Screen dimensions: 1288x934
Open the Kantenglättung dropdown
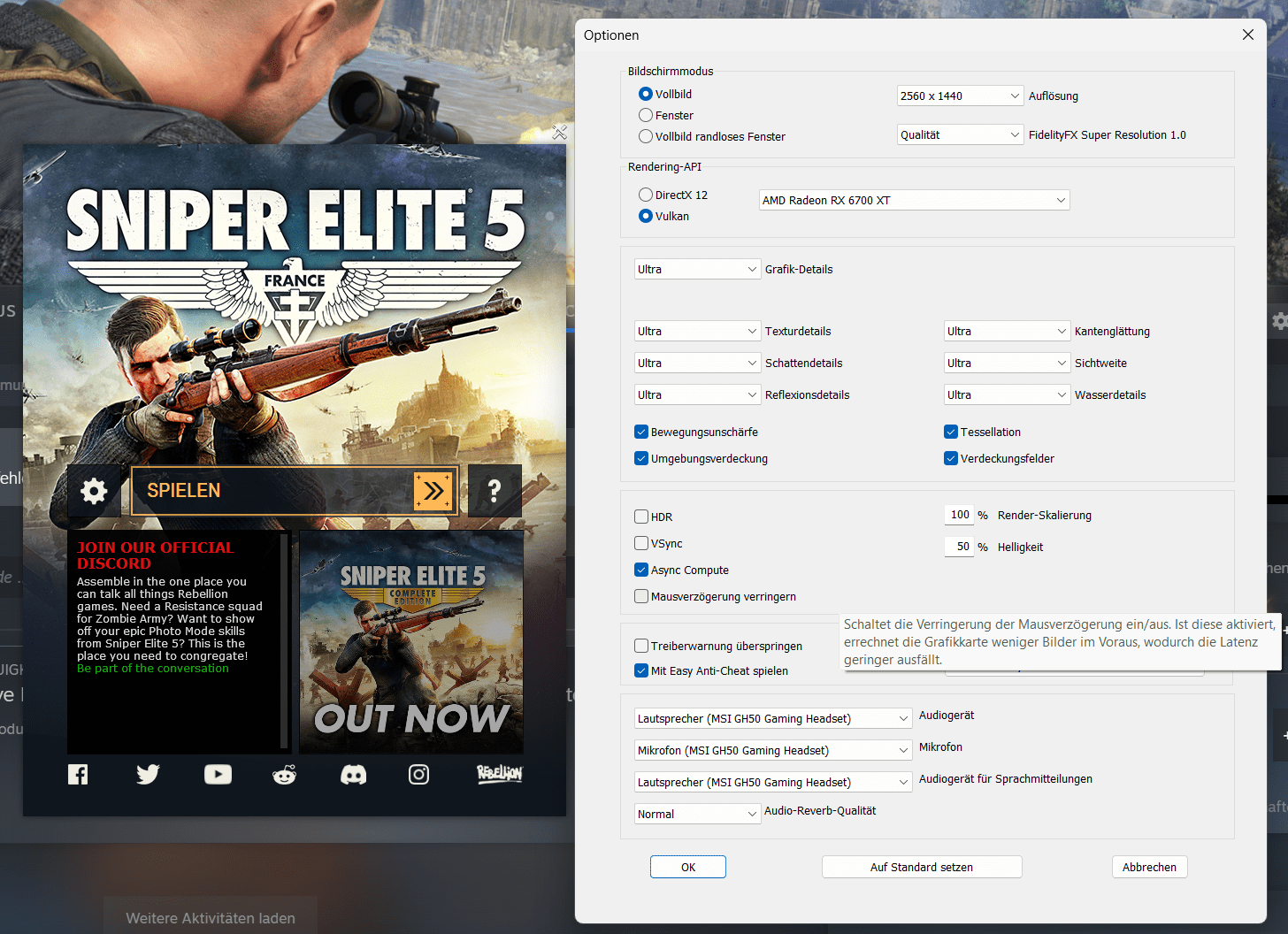(x=1008, y=331)
